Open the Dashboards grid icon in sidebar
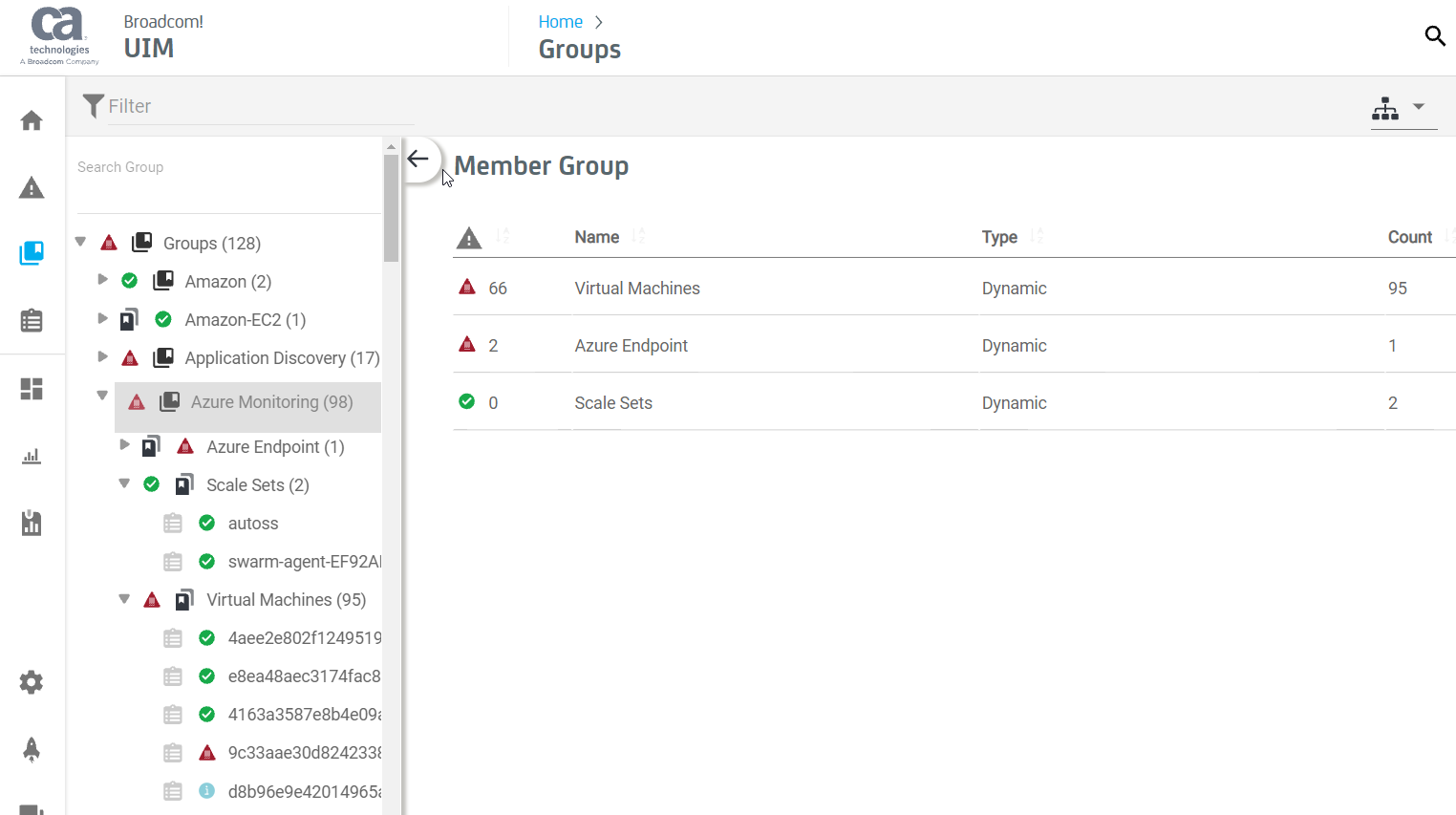 tap(32, 389)
